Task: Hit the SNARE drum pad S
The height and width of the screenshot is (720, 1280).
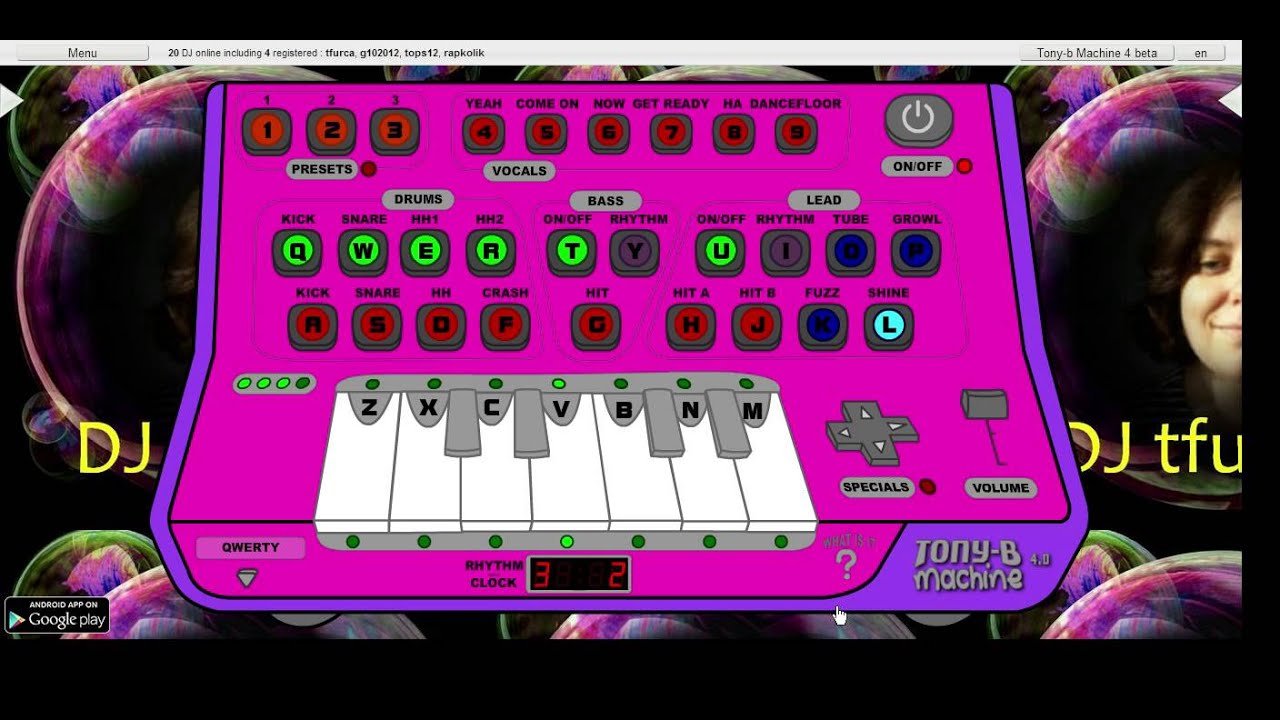Action: (377, 326)
